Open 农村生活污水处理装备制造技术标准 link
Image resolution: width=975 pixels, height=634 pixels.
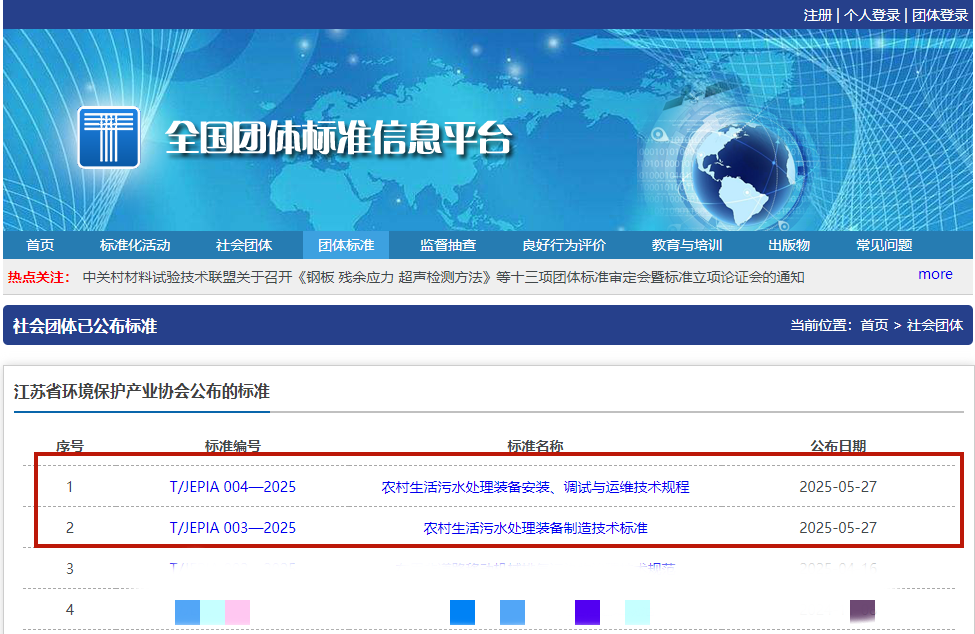(535, 527)
